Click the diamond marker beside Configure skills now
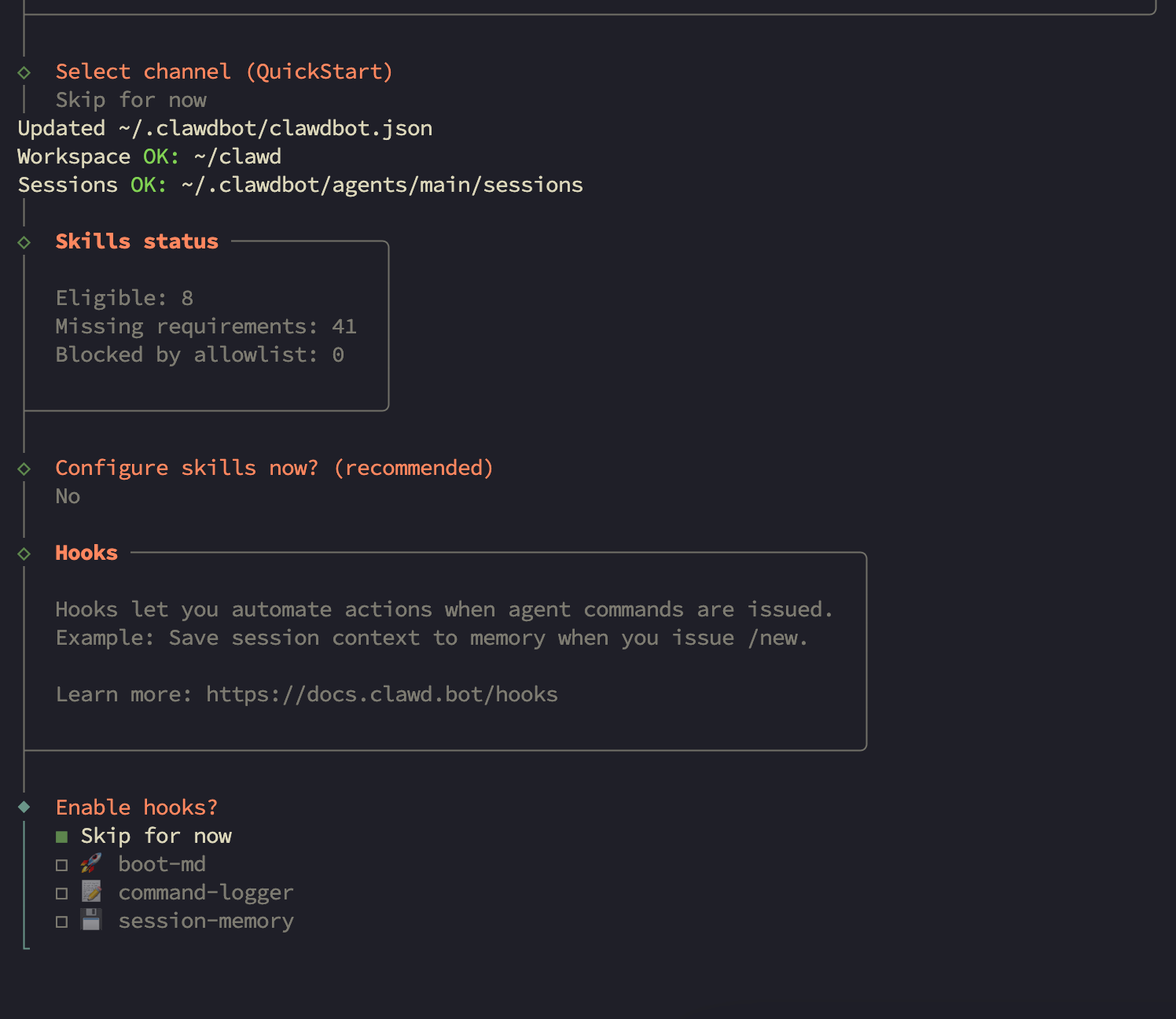 24,469
